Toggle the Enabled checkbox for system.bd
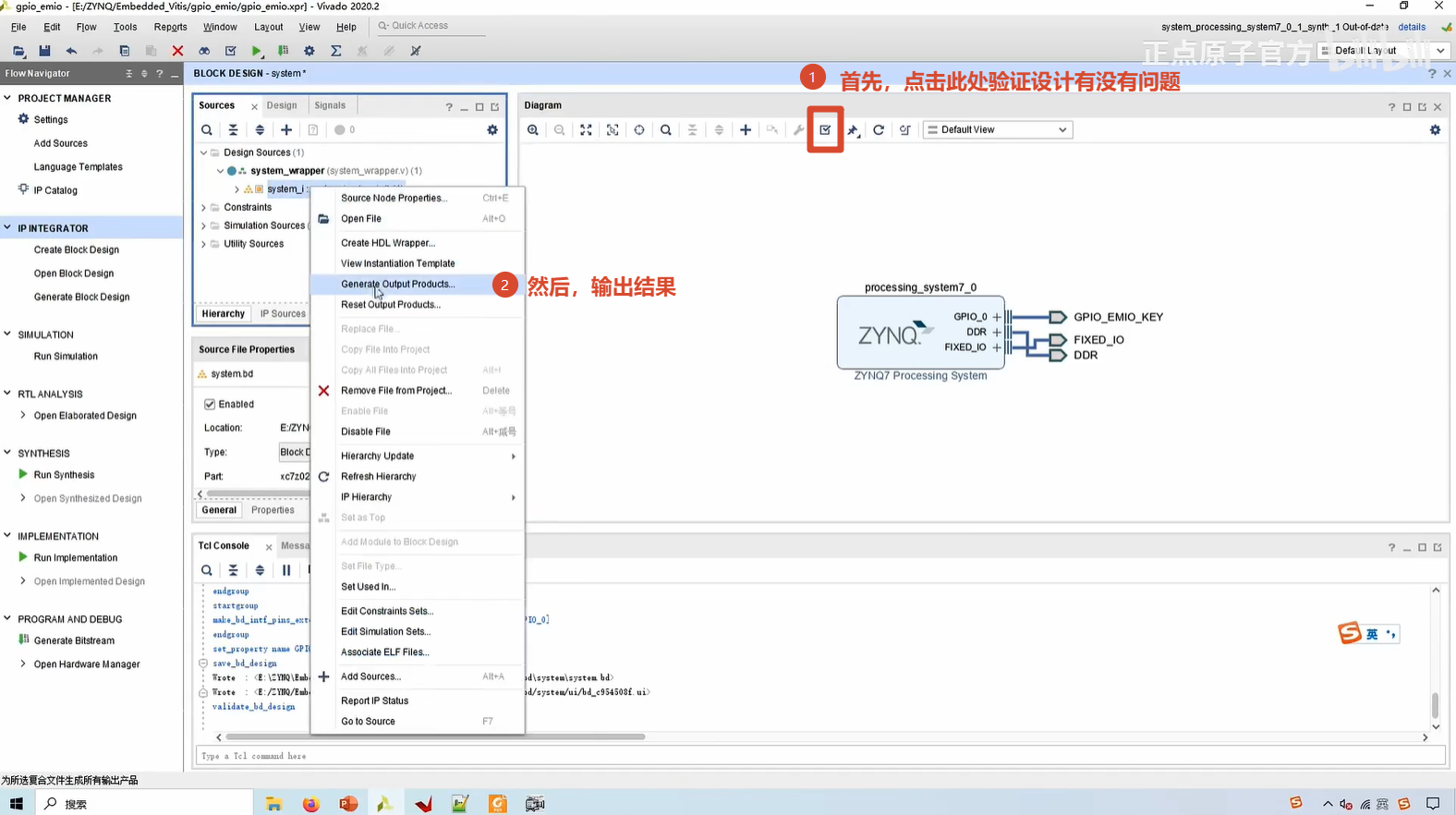The image size is (1456, 815). 210,404
